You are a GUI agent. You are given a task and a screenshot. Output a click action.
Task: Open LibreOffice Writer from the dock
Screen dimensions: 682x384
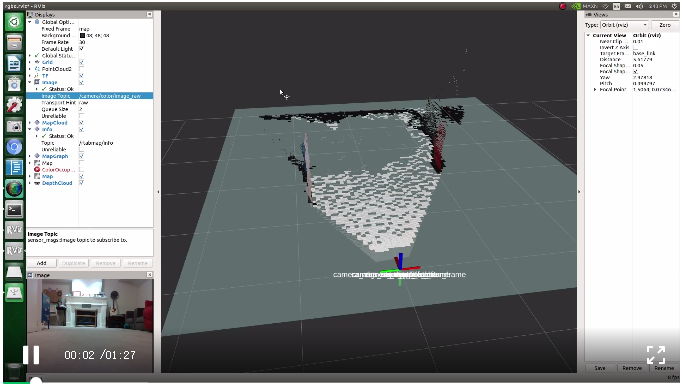coord(14,63)
